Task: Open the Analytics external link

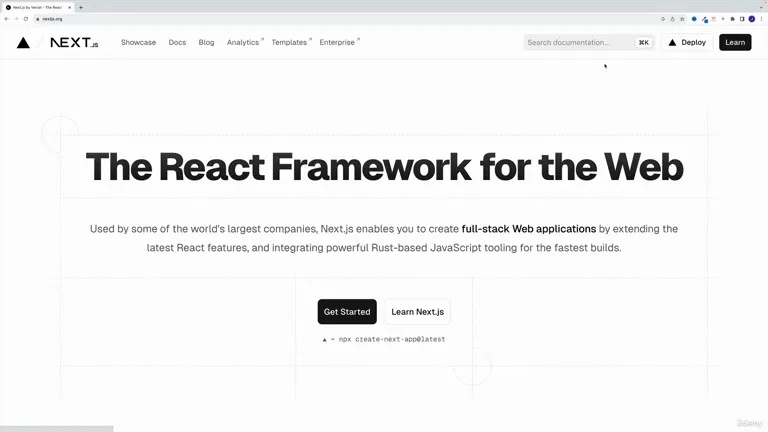Action: click(x=245, y=43)
